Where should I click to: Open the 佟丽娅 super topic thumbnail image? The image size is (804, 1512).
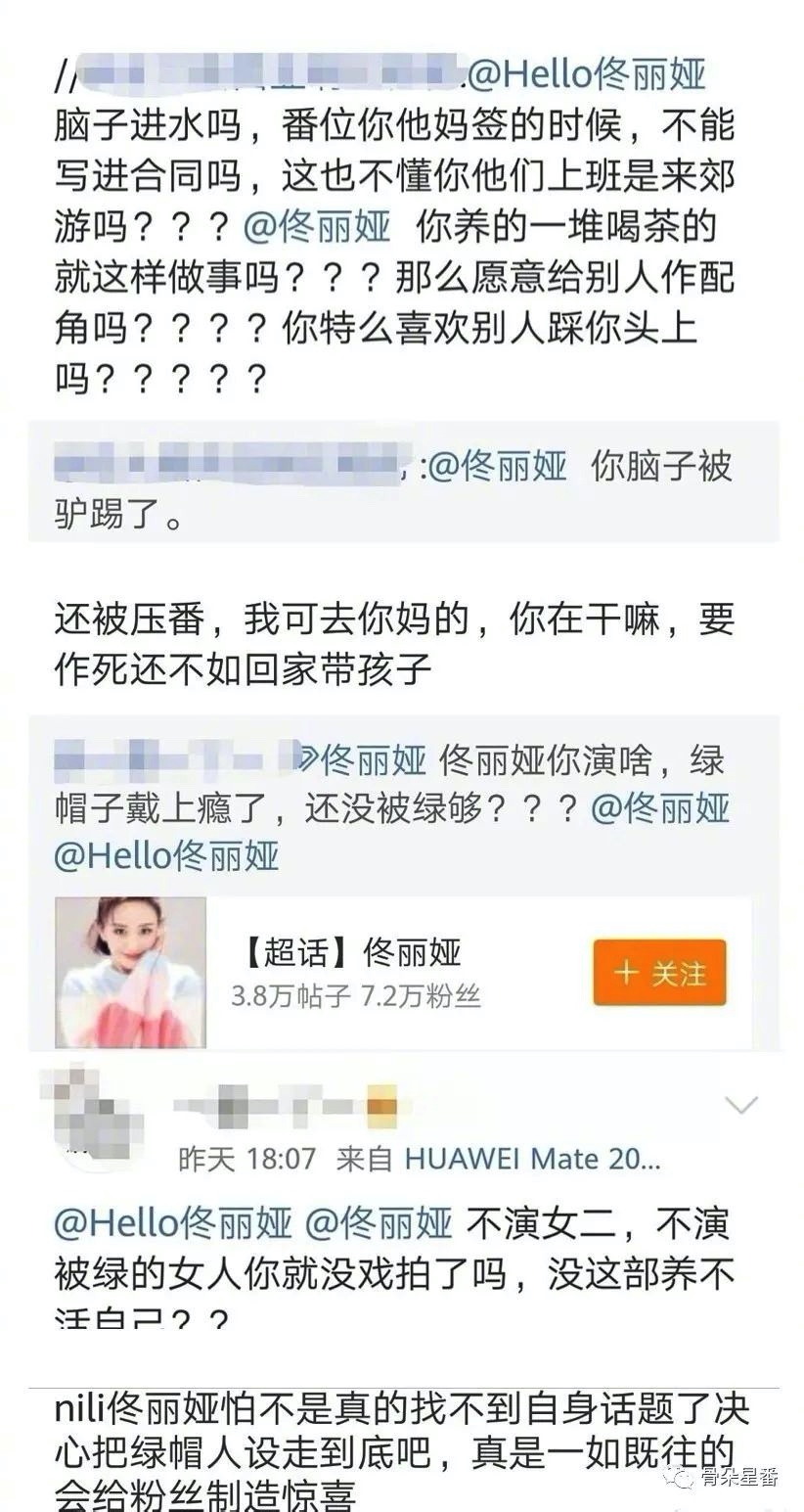(130, 972)
